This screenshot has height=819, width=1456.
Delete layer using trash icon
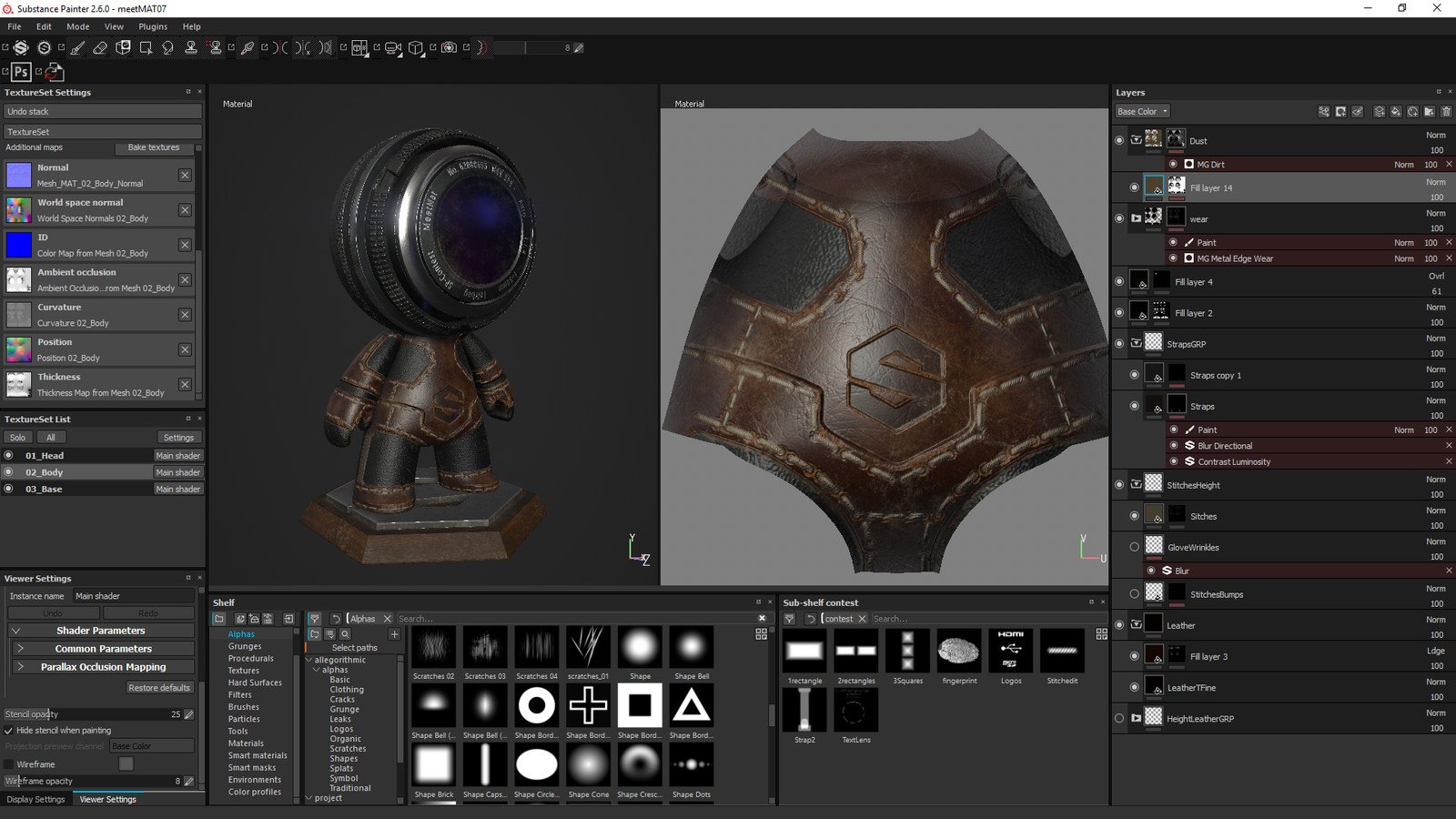click(1446, 111)
